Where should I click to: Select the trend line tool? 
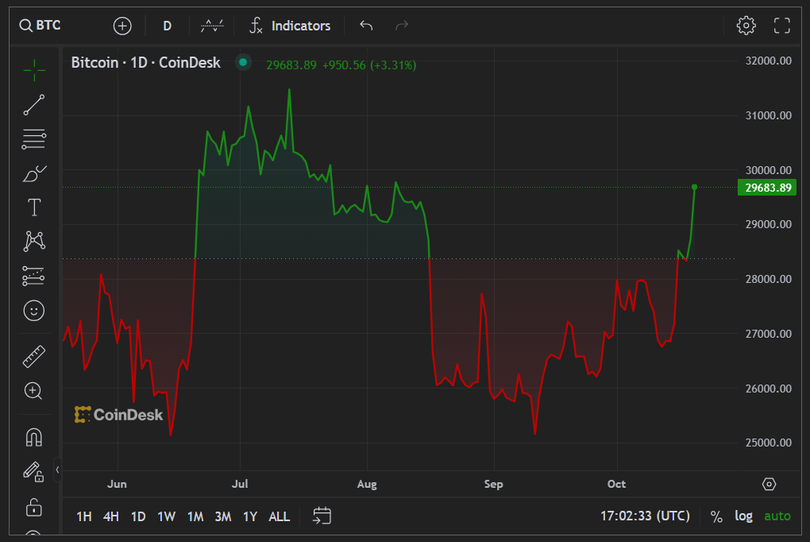point(34,105)
